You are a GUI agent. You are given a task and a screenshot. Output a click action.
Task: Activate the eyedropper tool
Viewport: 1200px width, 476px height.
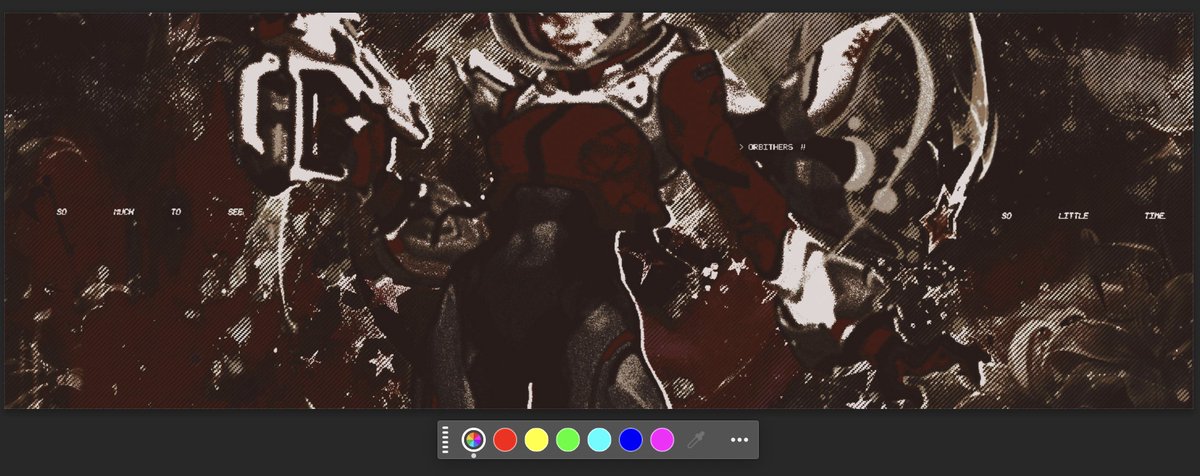tap(696, 439)
